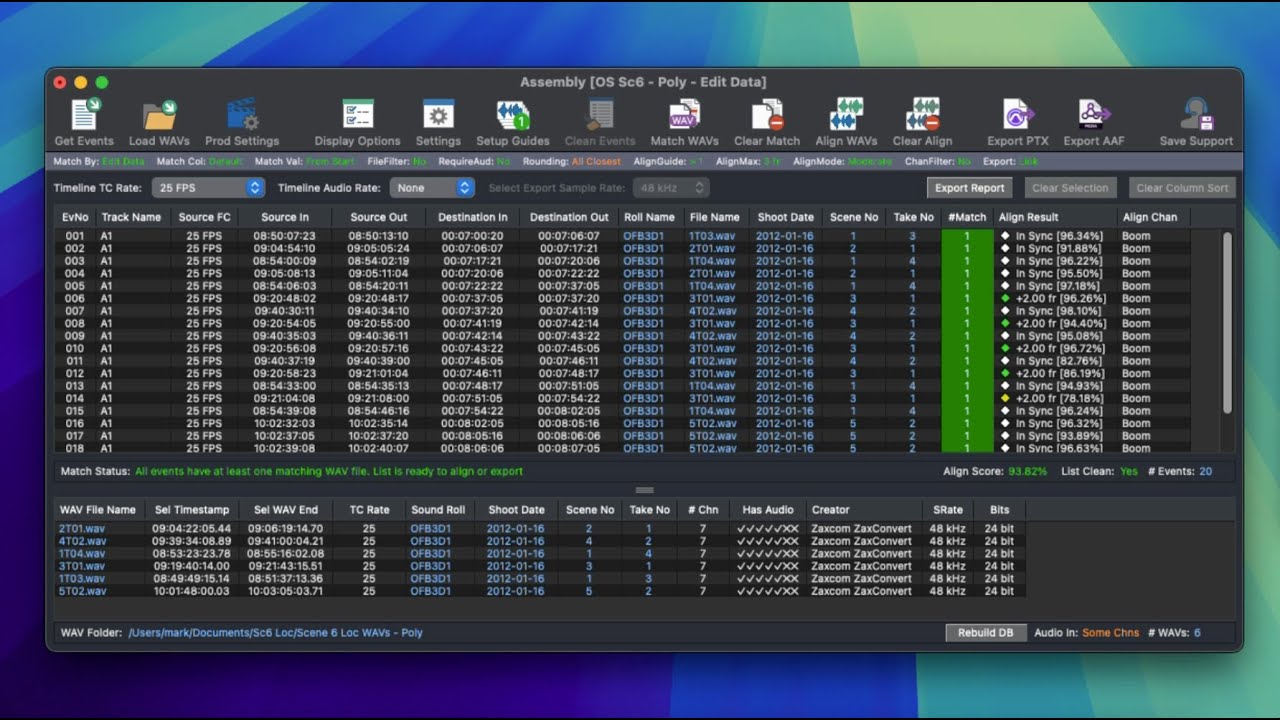The height and width of the screenshot is (720, 1280).
Task: Click the Clear Selection button
Action: click(x=1070, y=187)
